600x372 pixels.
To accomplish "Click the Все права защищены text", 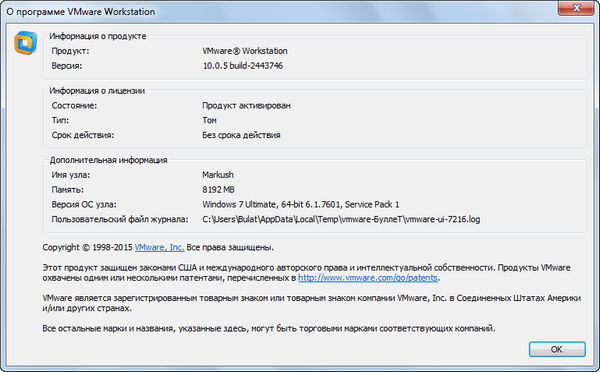I will coord(230,247).
